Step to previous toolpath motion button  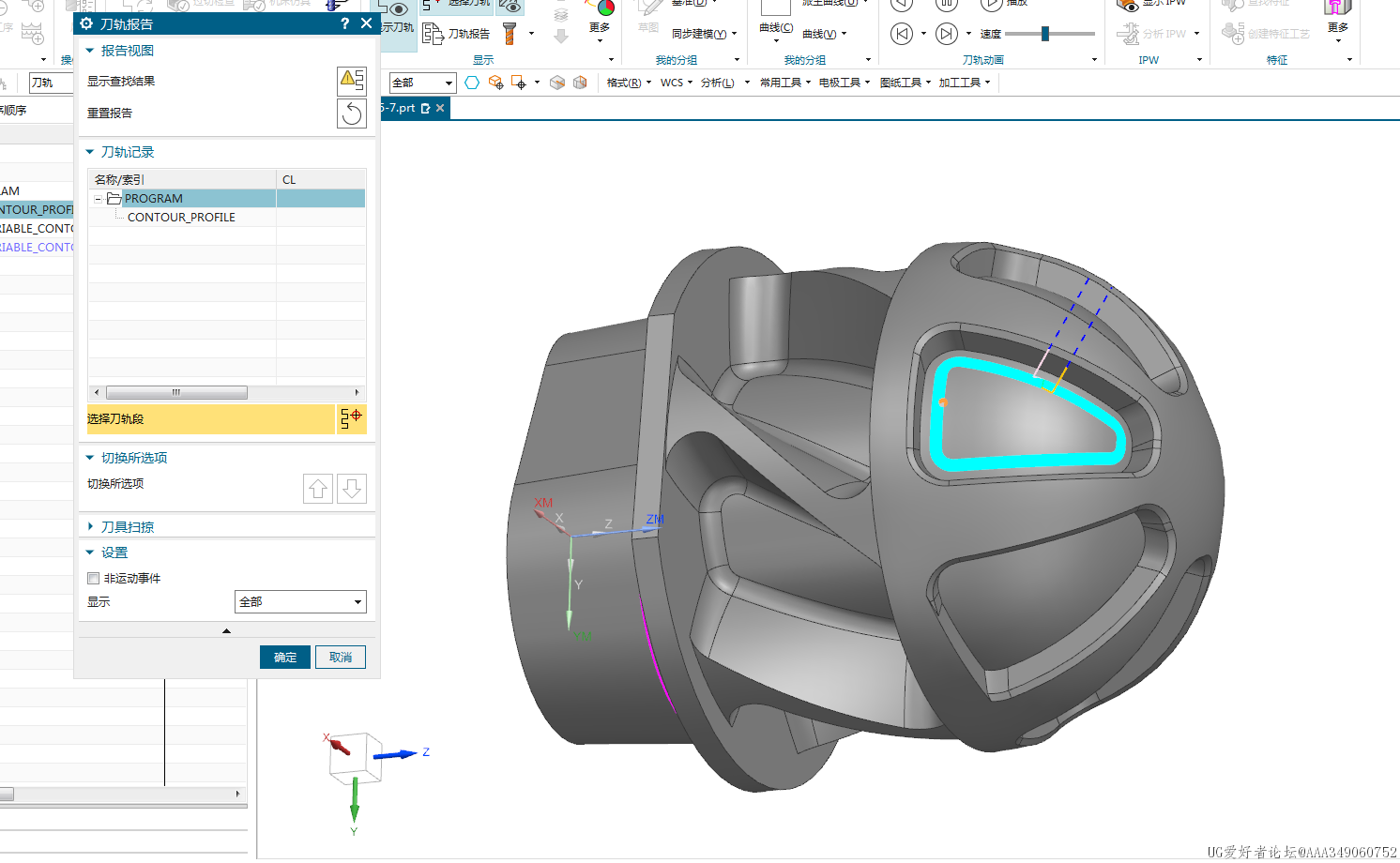point(902,34)
